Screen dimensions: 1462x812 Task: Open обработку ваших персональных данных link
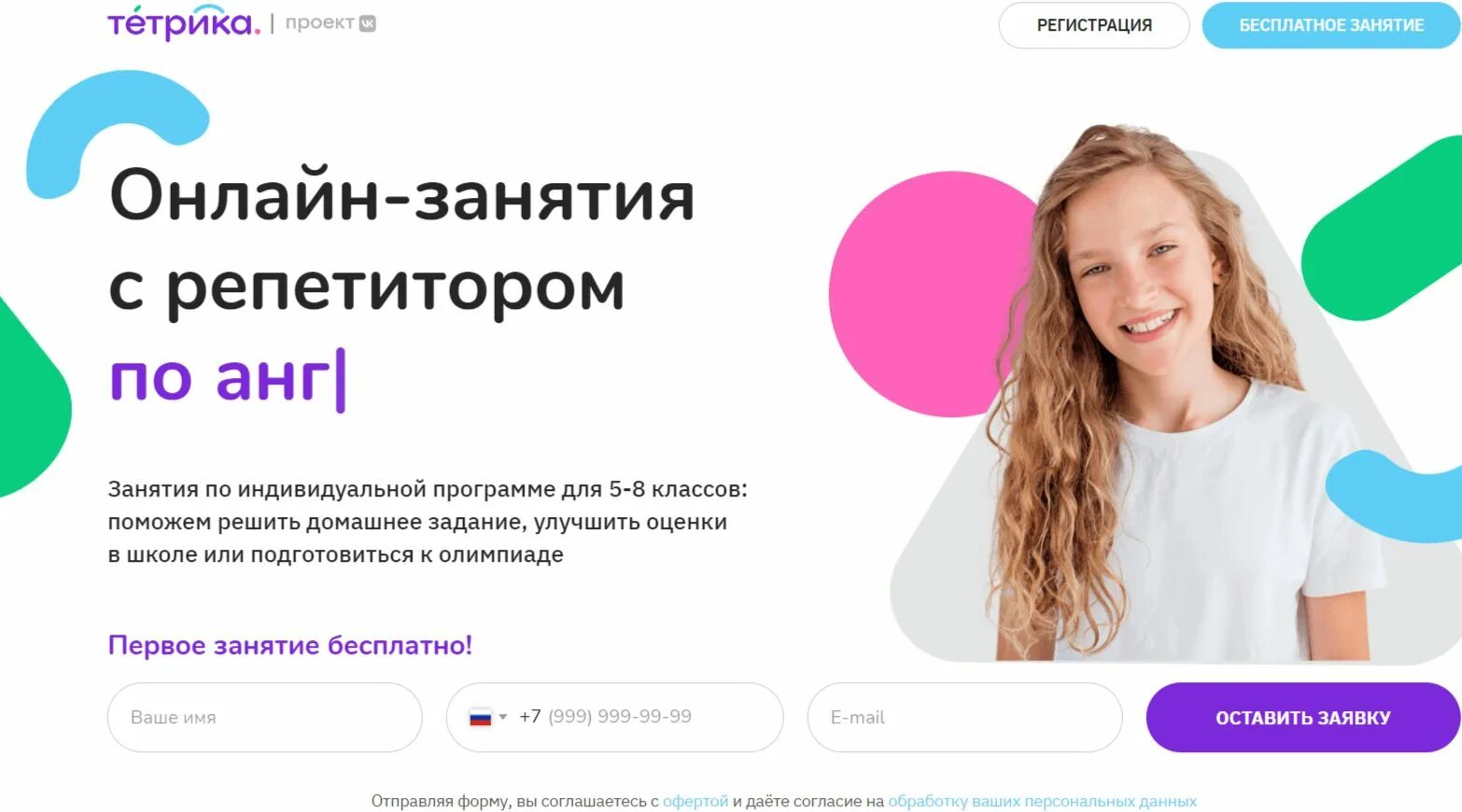(x=1042, y=801)
